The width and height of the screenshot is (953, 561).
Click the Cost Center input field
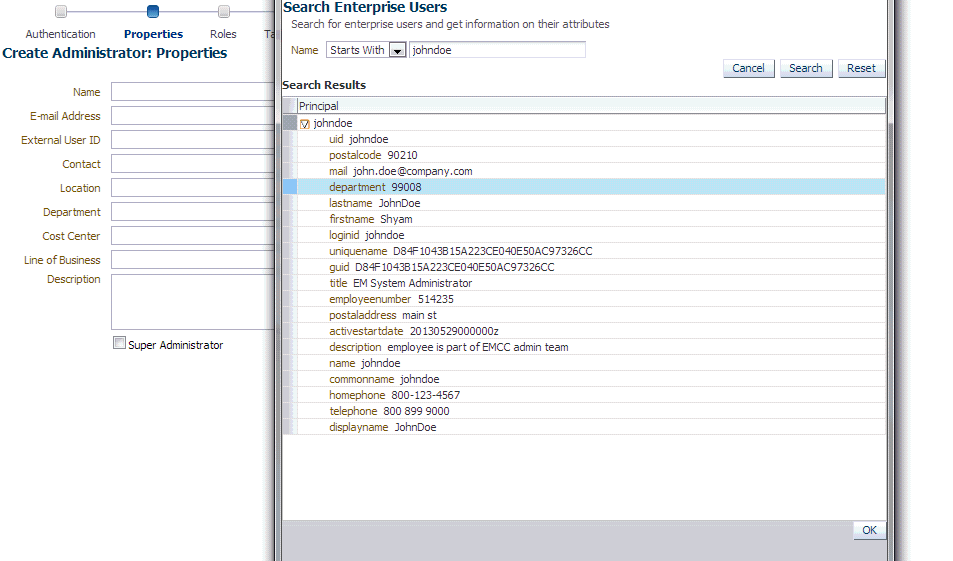pyautogui.click(x=193, y=236)
